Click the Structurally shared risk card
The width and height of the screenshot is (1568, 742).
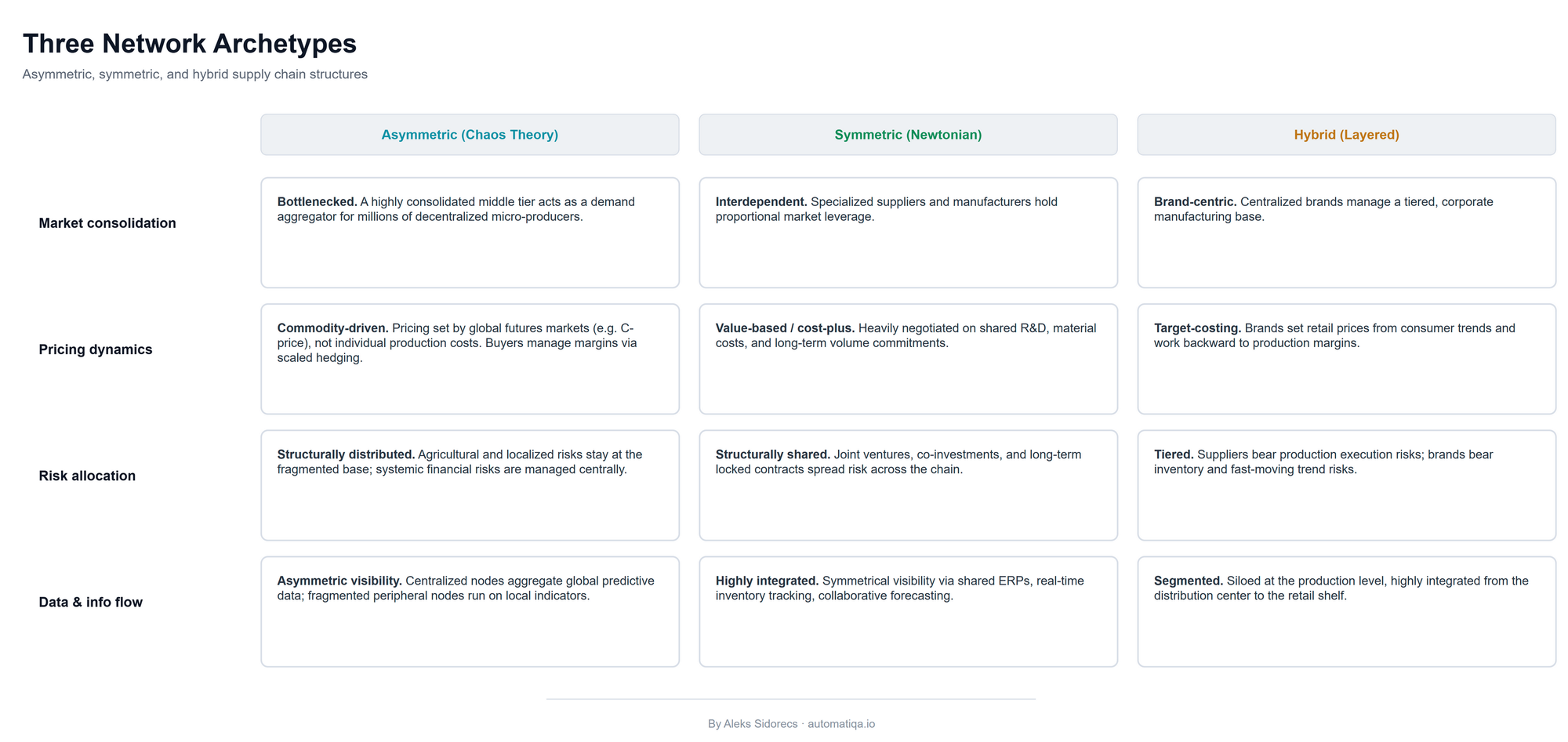point(908,485)
